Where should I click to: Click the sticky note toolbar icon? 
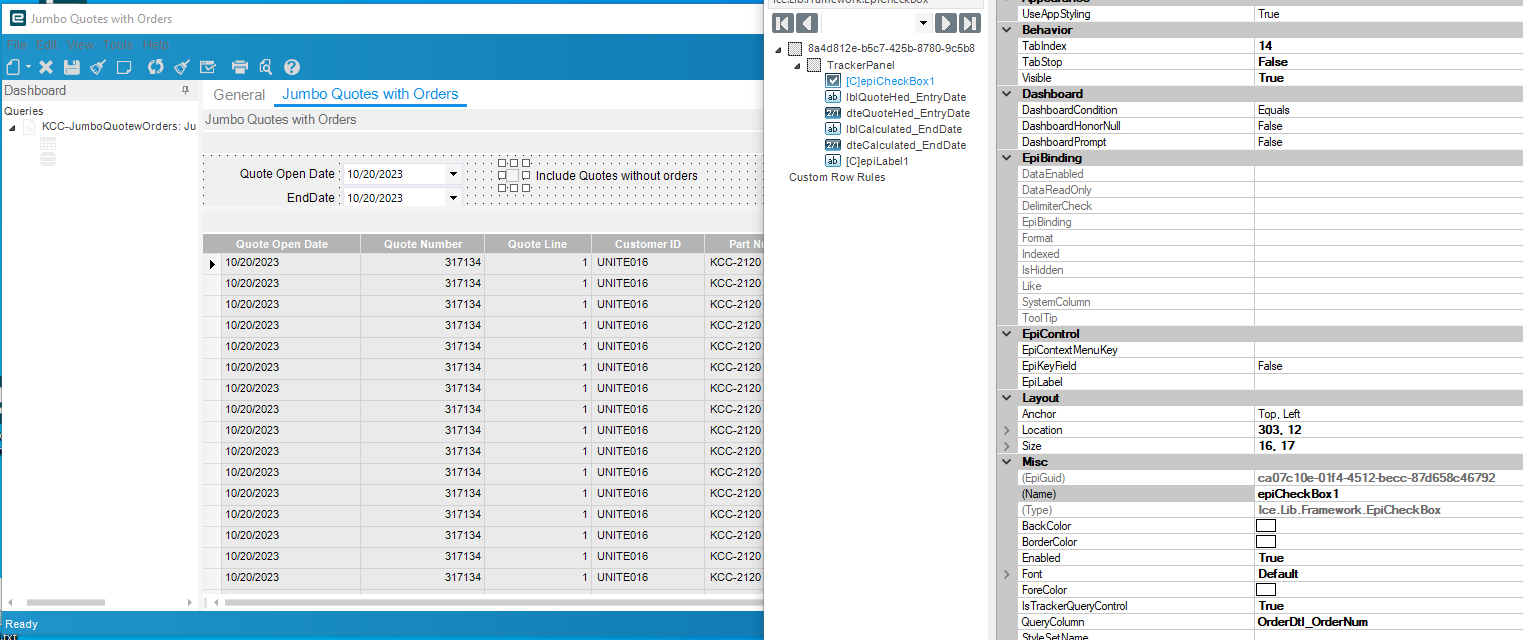124,67
